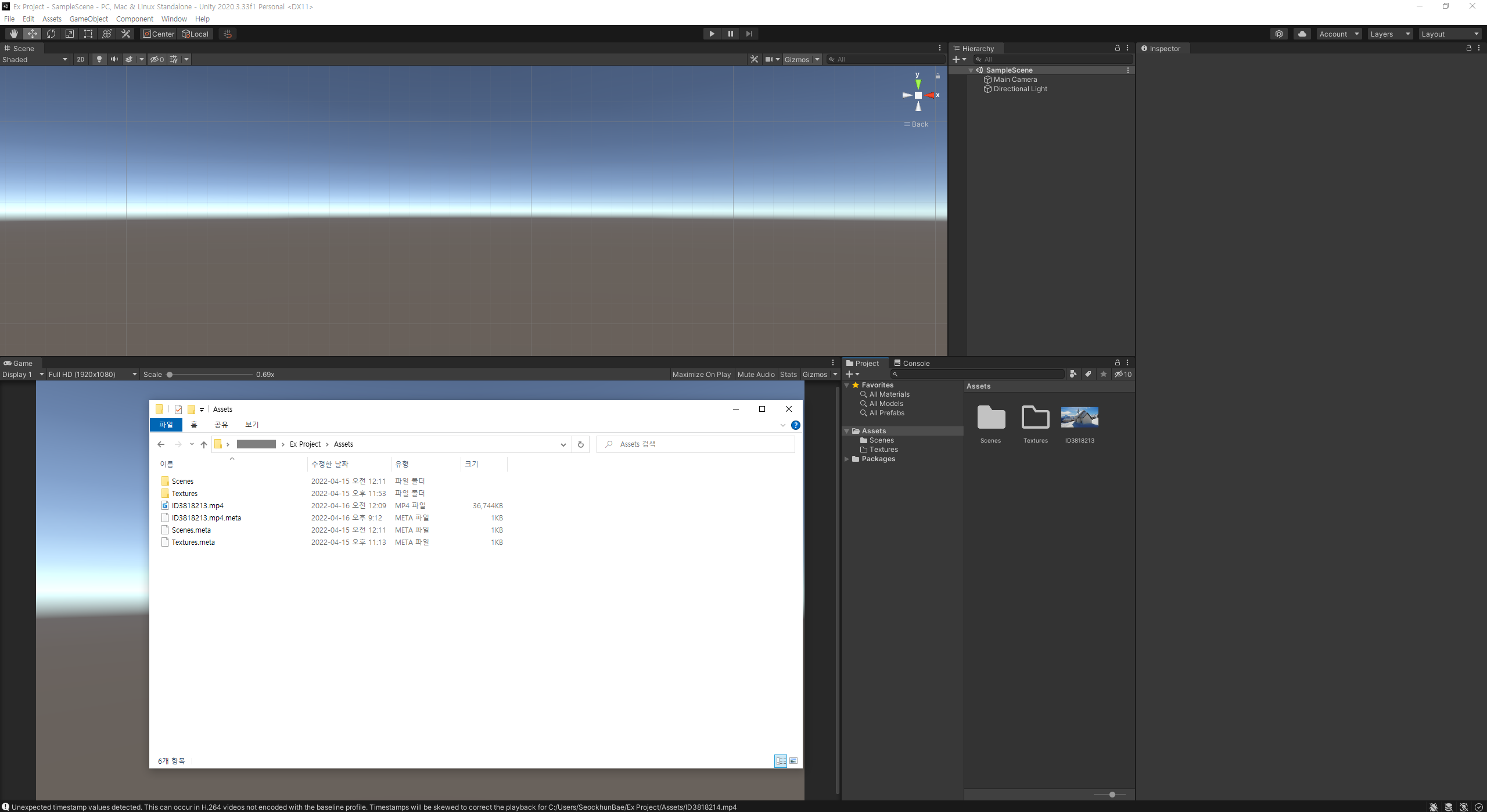Select the Hand tool in toolbar
The image size is (1487, 812).
coord(13,34)
